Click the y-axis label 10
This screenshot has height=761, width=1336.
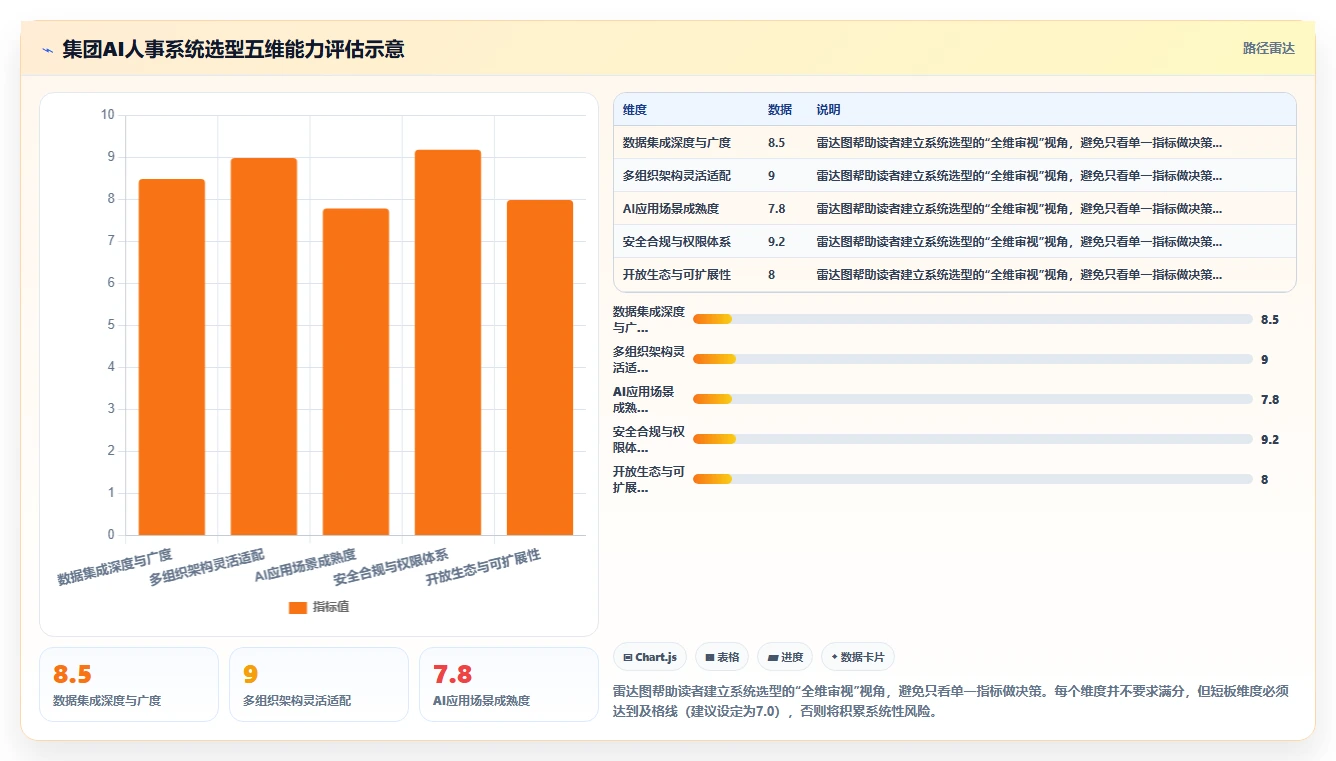coord(108,115)
